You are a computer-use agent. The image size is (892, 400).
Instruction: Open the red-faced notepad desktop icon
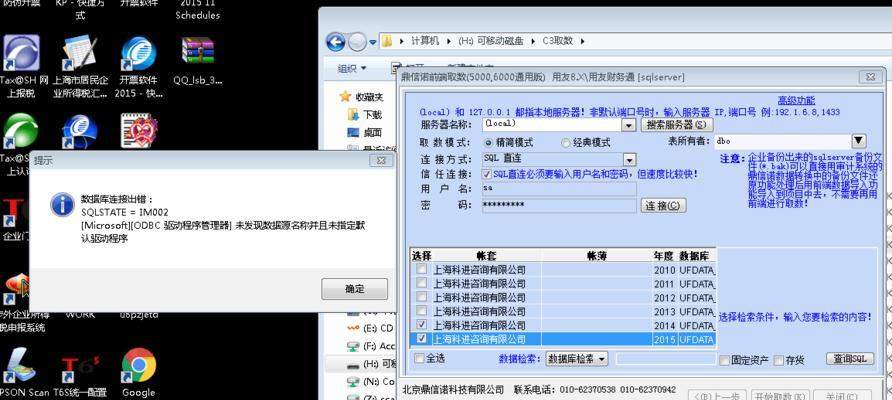pos(138,131)
